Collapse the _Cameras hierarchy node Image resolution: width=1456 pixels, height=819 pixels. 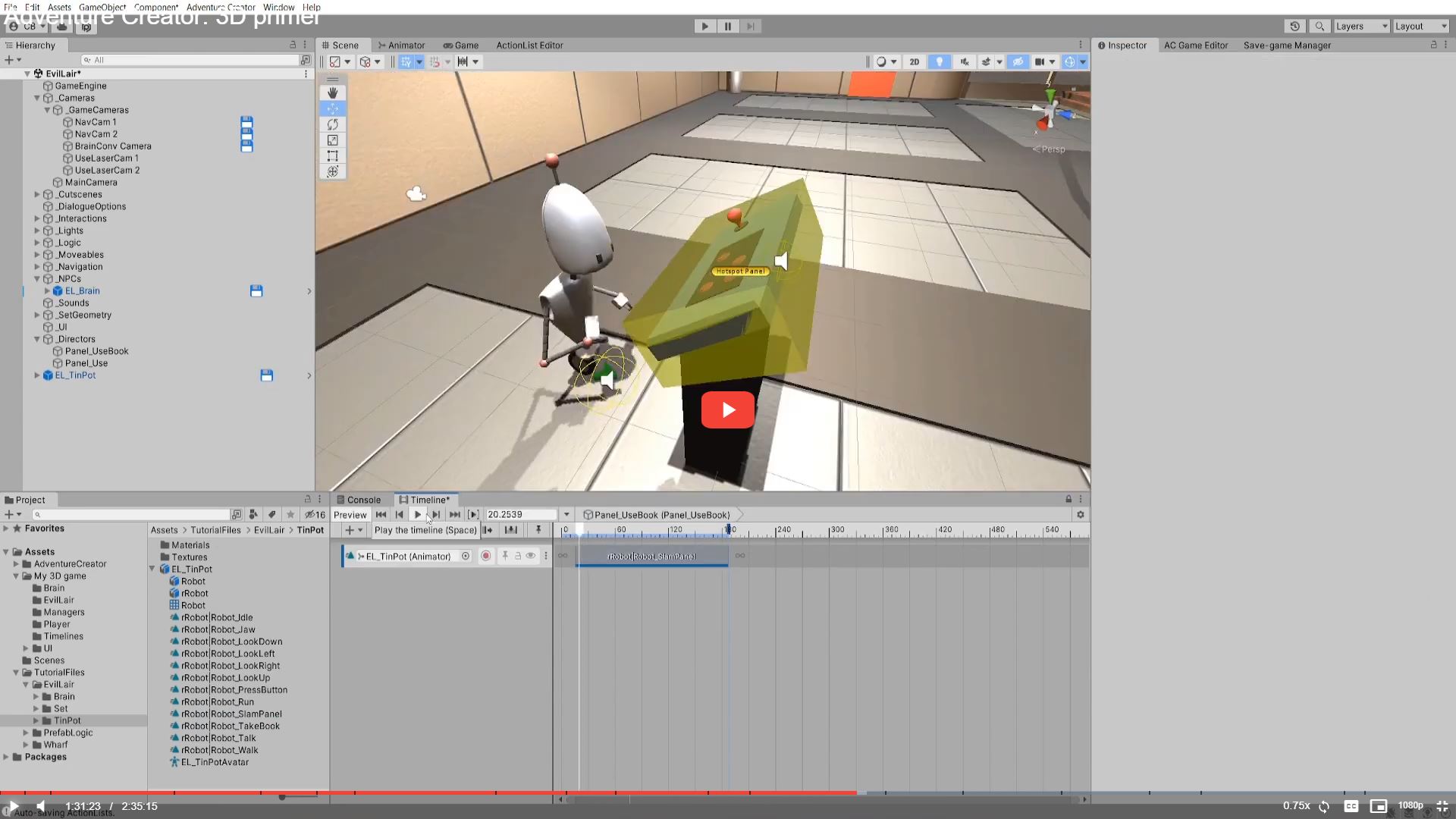[x=37, y=99]
